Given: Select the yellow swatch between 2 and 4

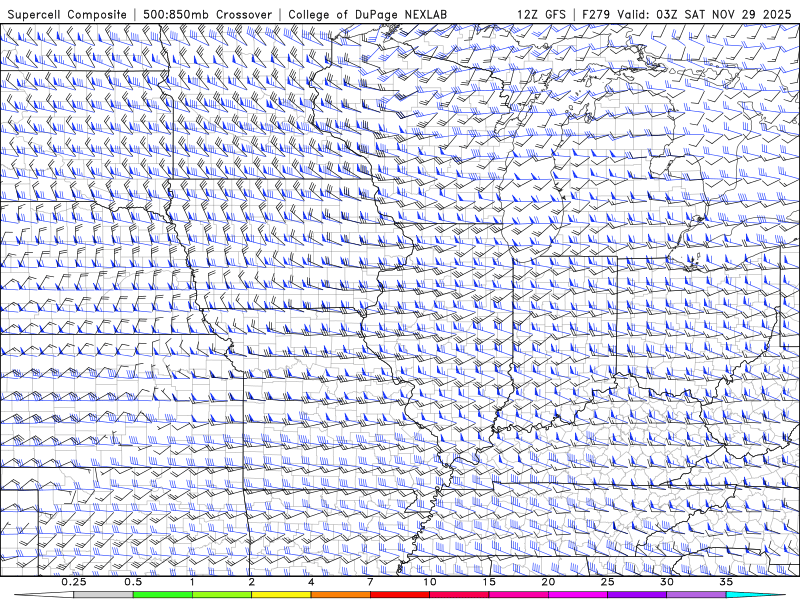Looking at the screenshot, I should pos(281,595).
